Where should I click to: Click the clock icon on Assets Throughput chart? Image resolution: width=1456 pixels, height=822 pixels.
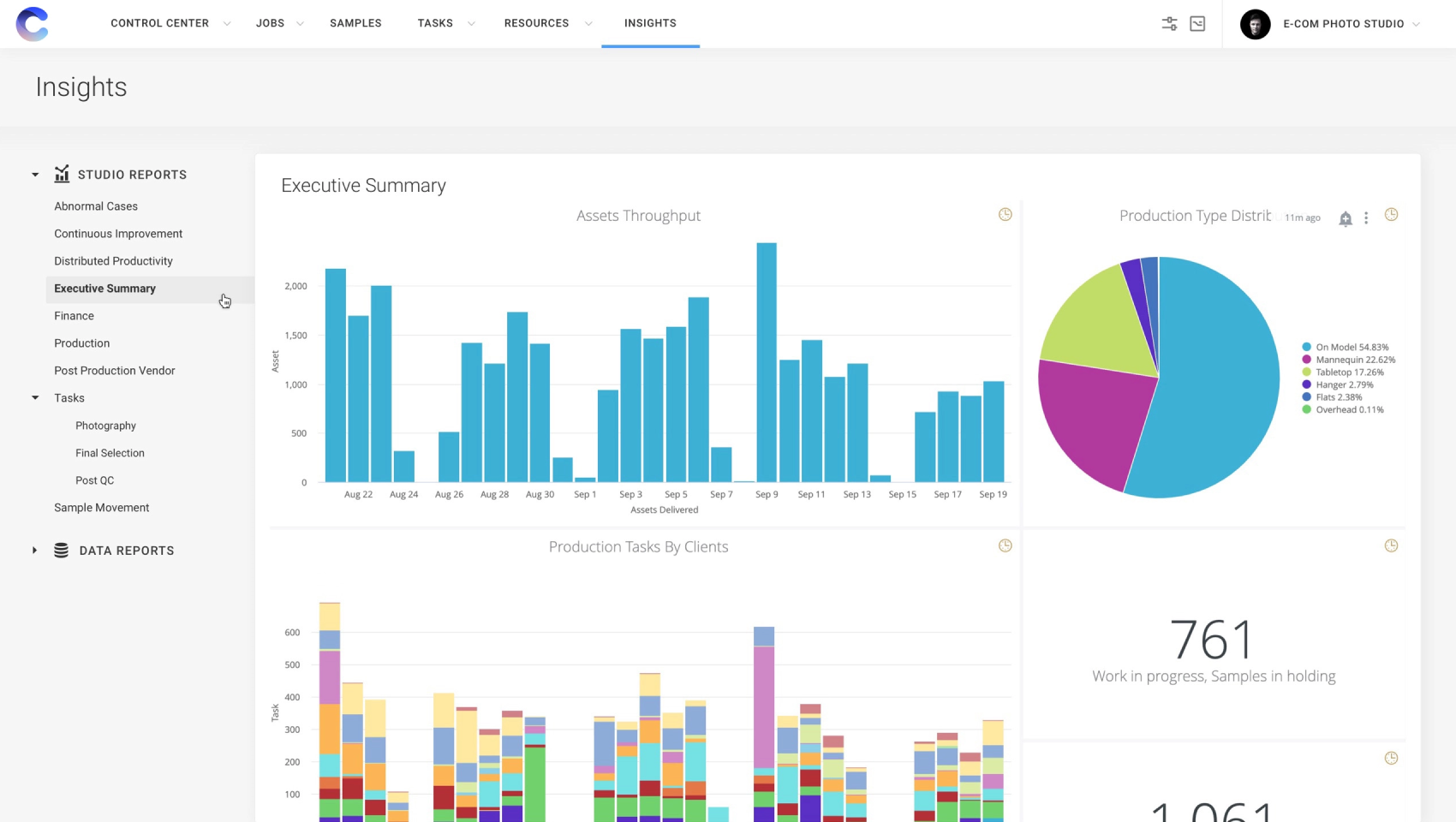1005,214
